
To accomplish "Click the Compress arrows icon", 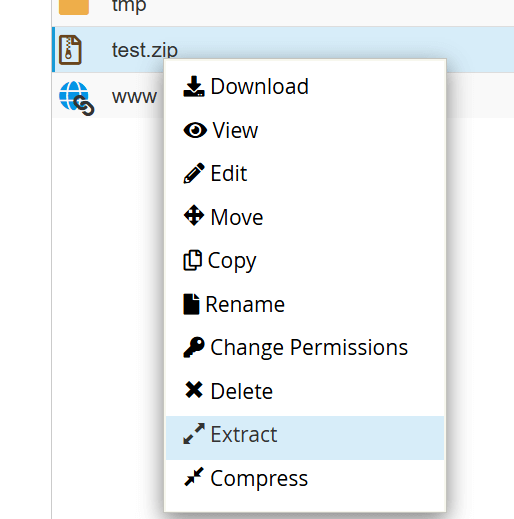I will click(x=194, y=477).
